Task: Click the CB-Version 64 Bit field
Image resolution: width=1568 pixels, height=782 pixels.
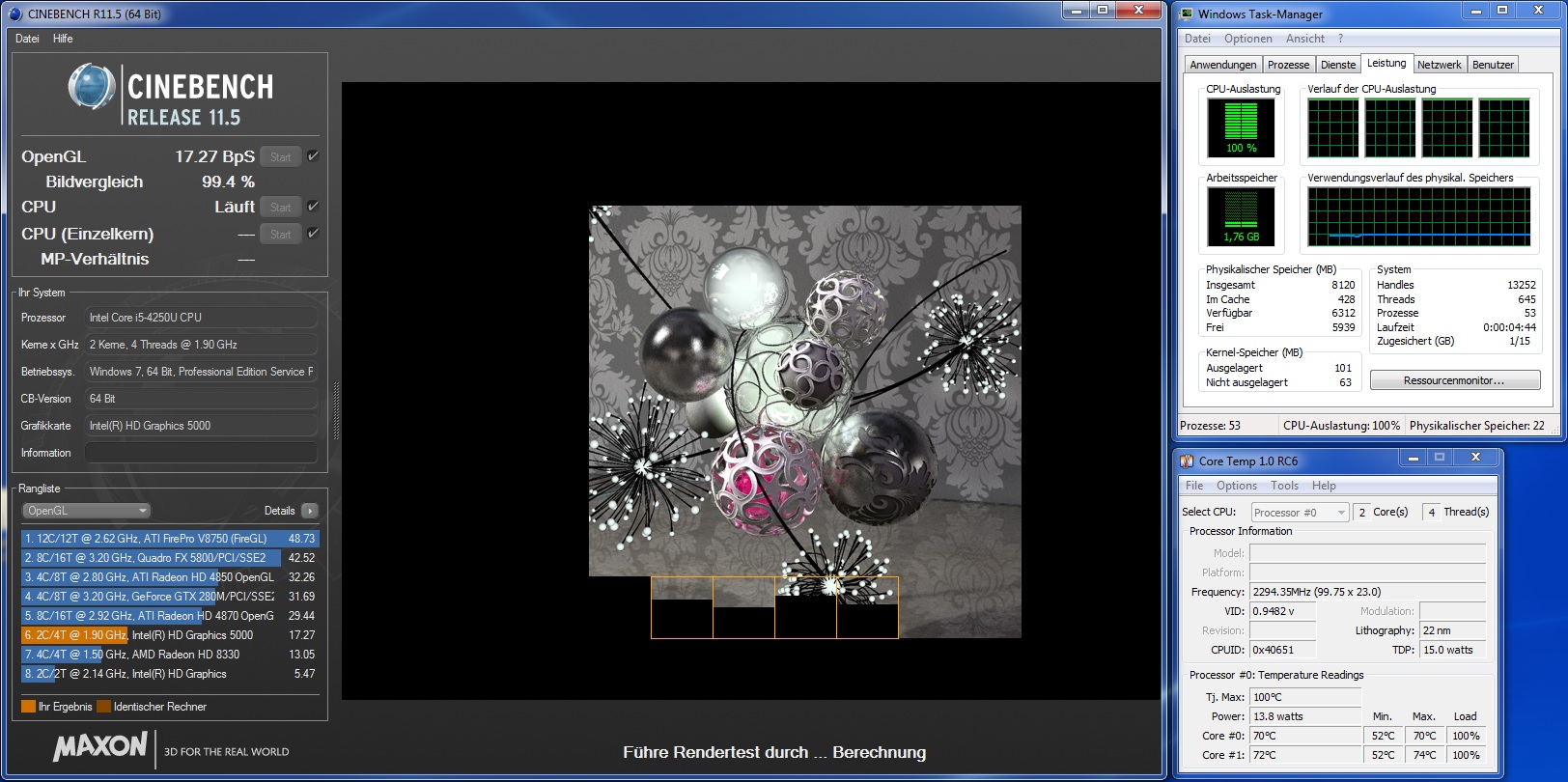Action: pos(201,399)
